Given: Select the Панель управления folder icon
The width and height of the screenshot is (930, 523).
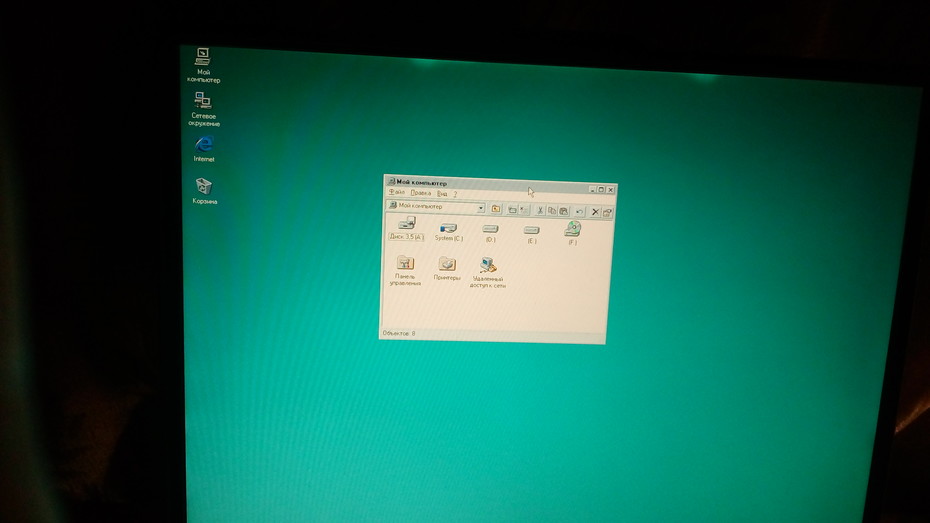Looking at the screenshot, I should pyautogui.click(x=405, y=270).
